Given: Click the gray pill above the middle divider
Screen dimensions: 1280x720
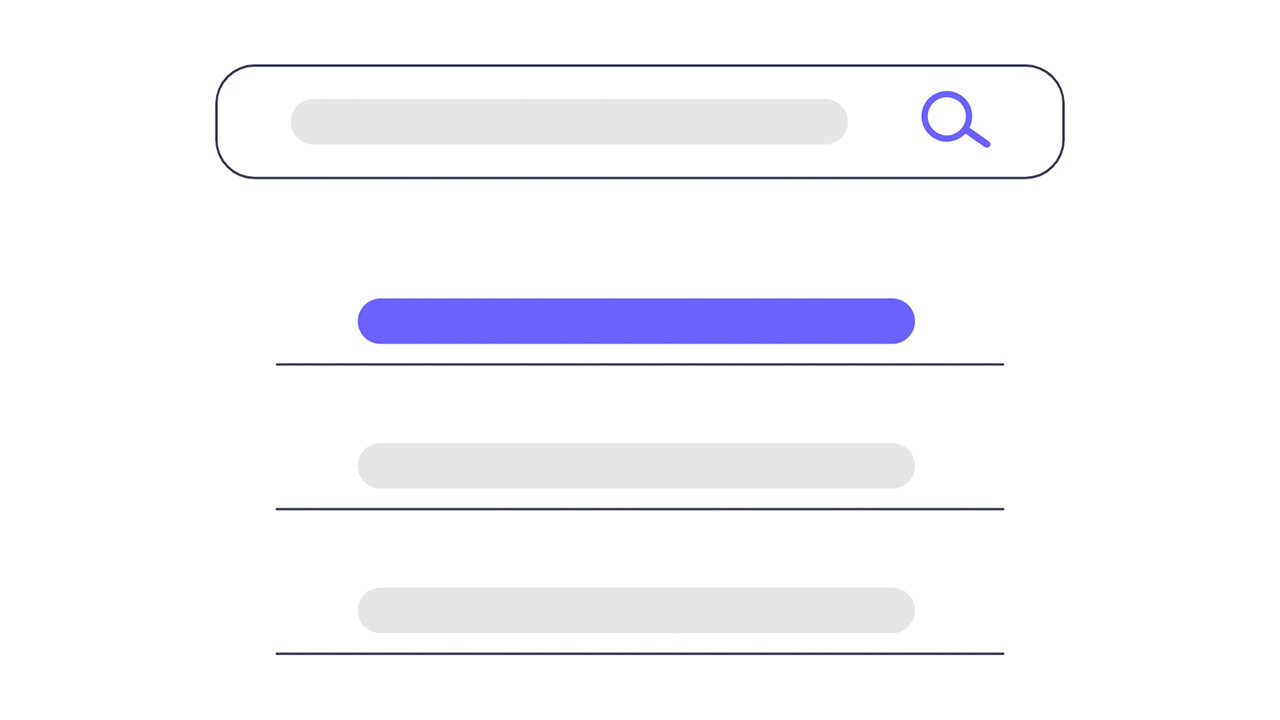Looking at the screenshot, I should [636, 466].
